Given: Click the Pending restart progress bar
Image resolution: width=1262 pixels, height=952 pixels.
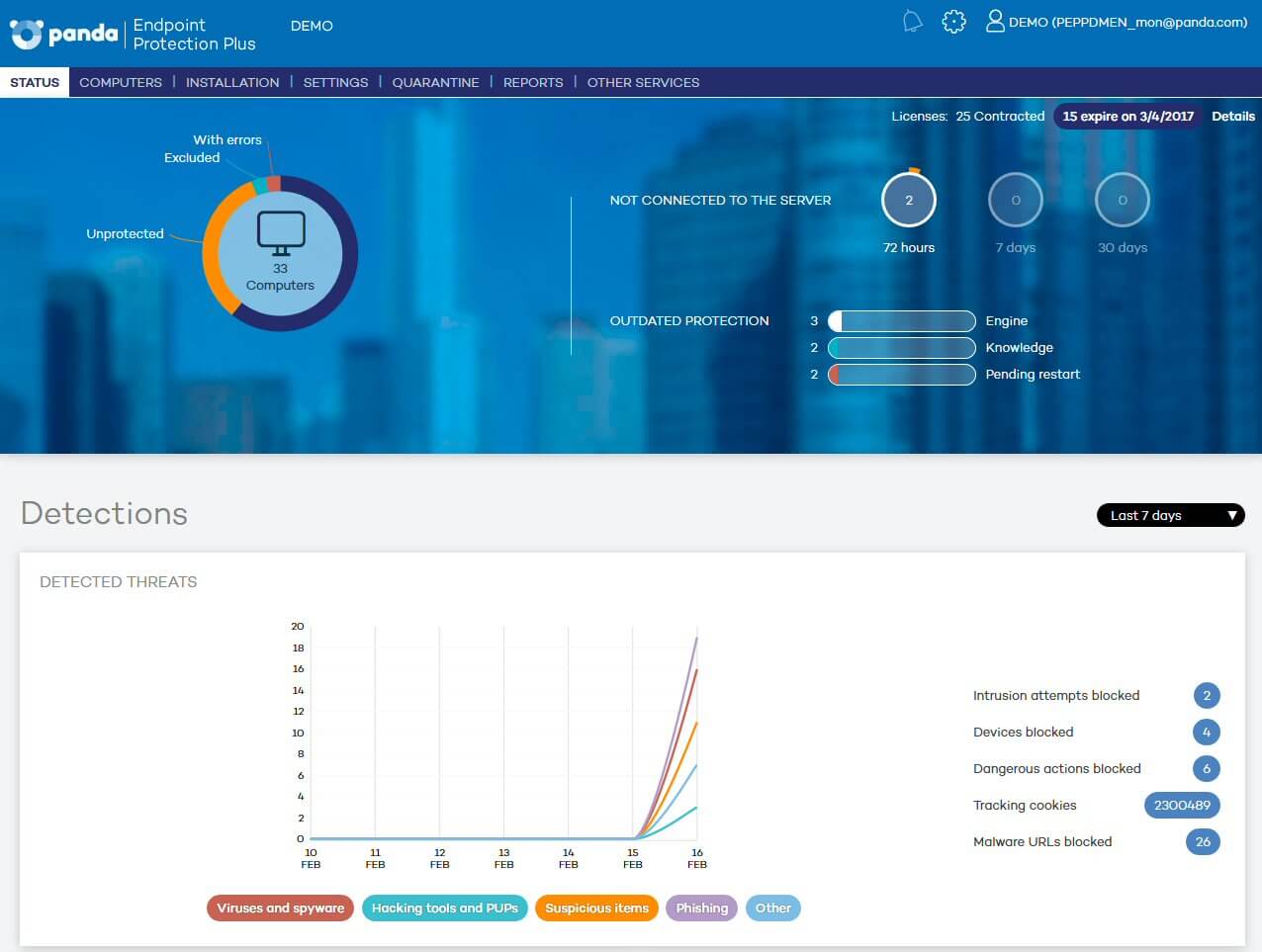Looking at the screenshot, I should coord(902,374).
